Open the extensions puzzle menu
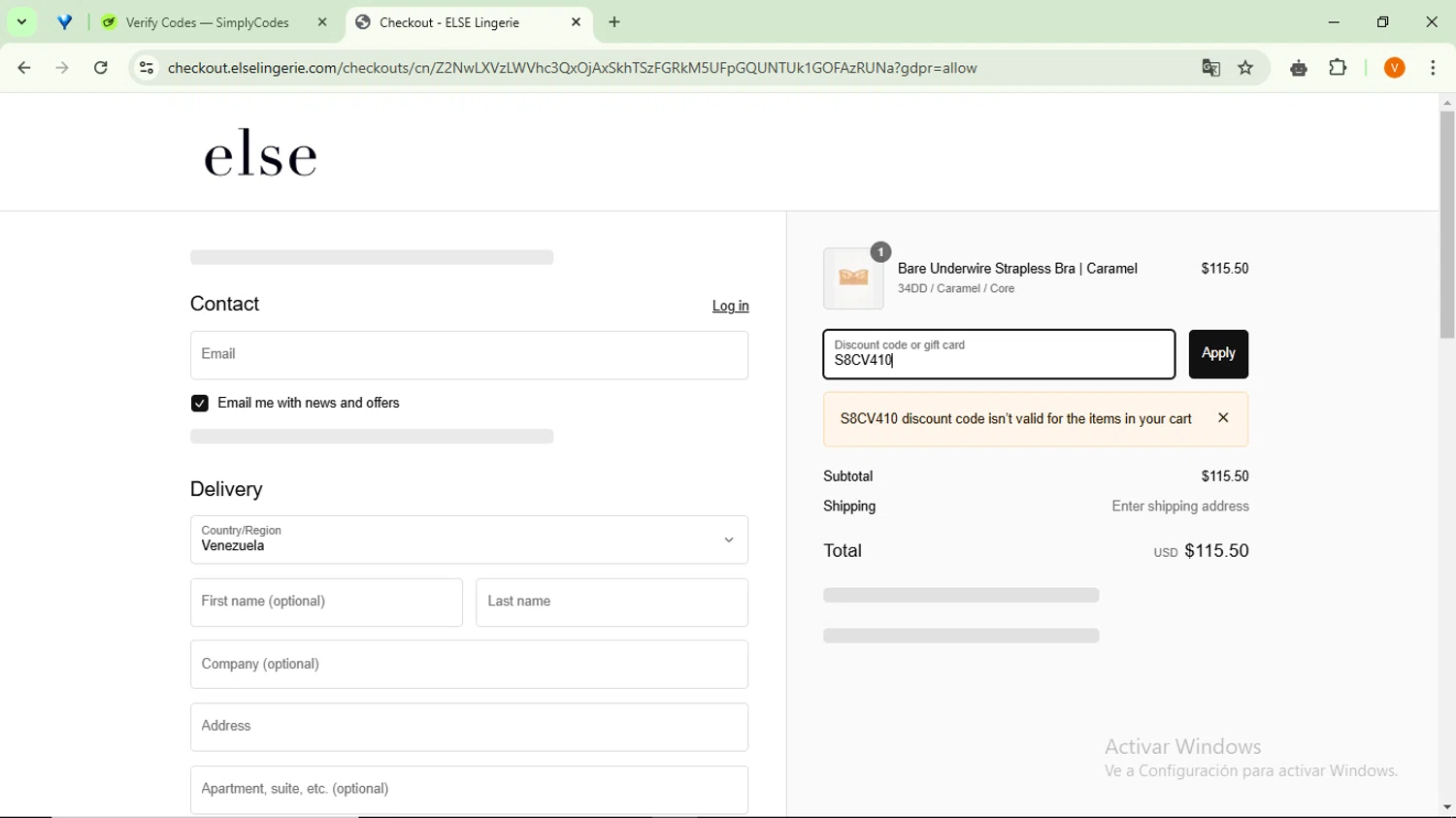Screen dimensions: 1456x818 [x=1339, y=68]
